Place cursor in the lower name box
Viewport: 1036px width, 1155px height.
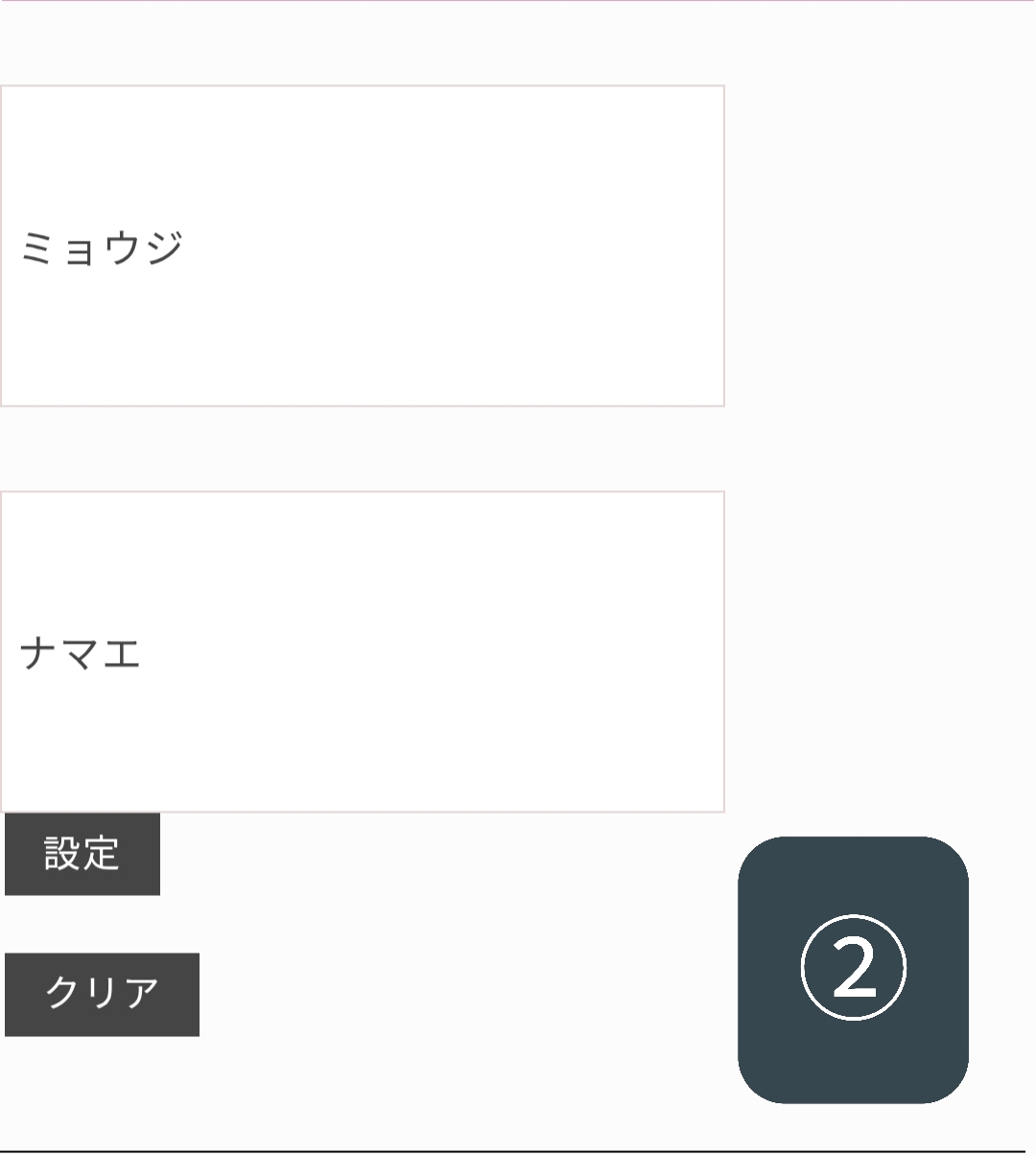point(362,652)
